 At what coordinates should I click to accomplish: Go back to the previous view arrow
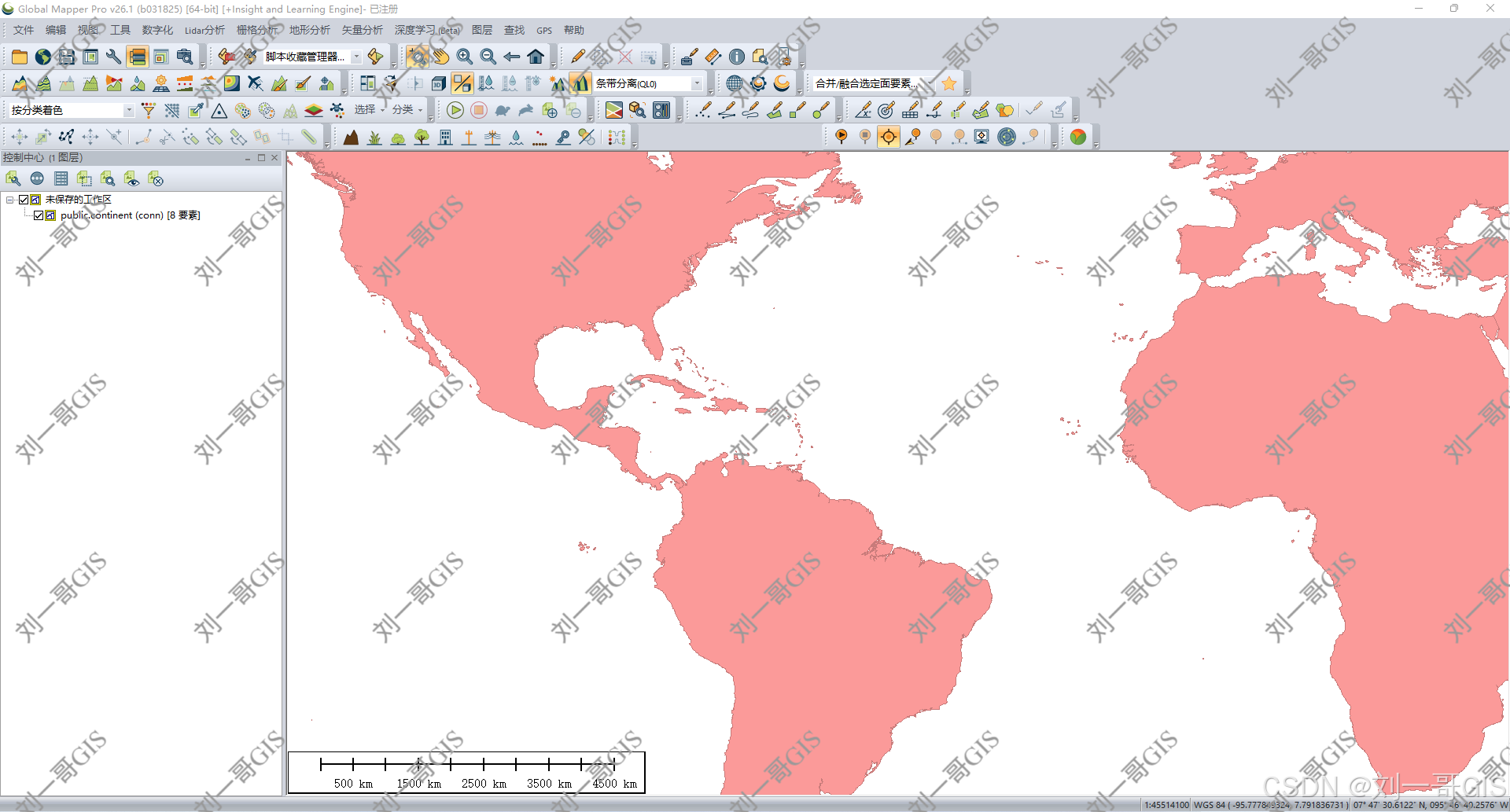(x=512, y=57)
